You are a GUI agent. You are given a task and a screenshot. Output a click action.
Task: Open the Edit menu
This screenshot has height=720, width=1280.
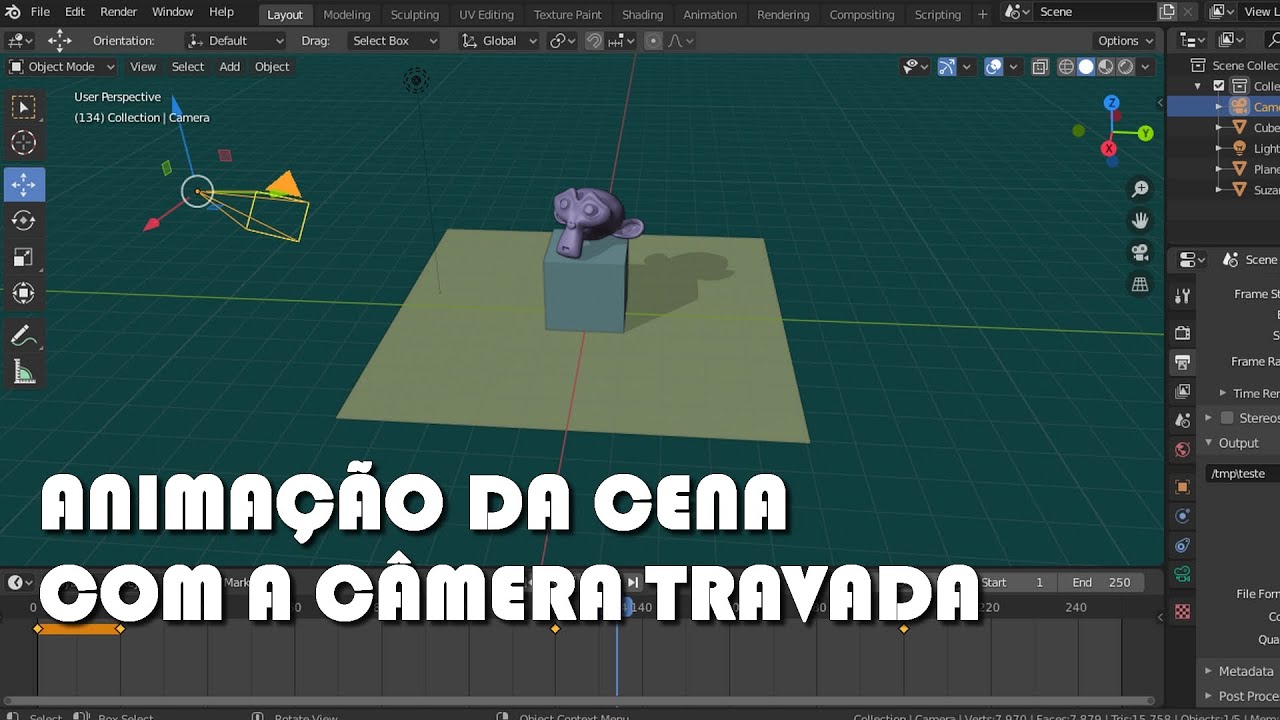click(75, 12)
